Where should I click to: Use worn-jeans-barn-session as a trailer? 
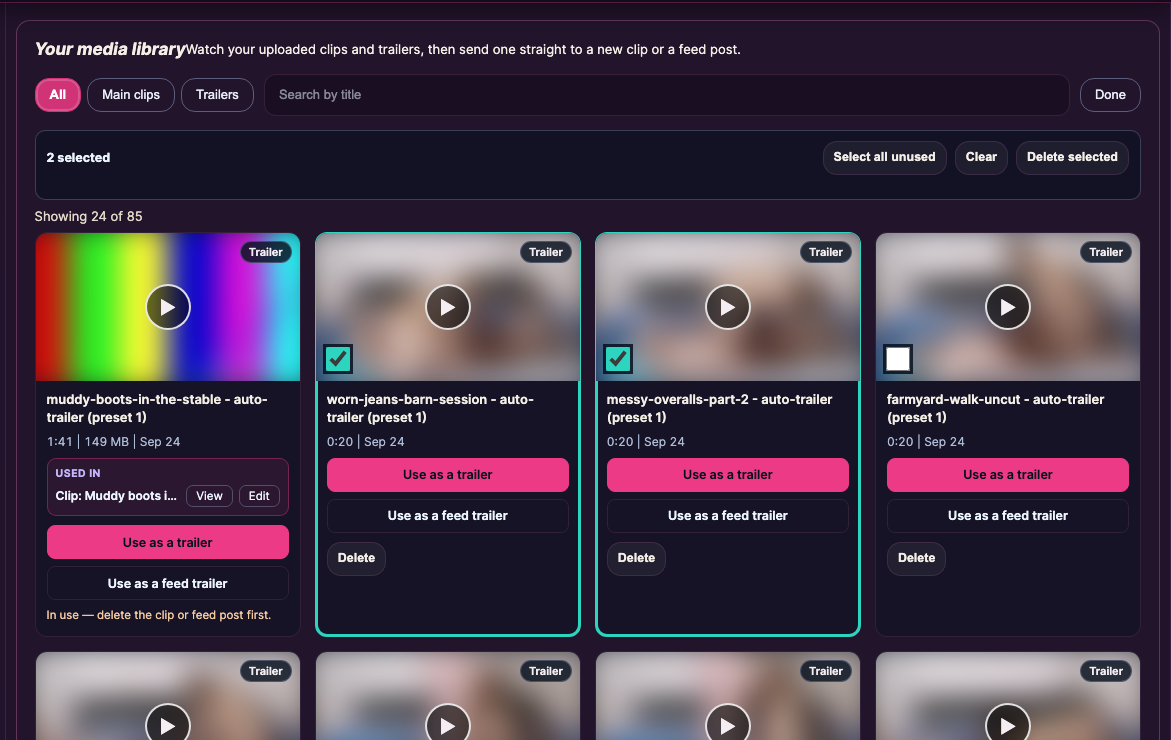[x=448, y=475]
